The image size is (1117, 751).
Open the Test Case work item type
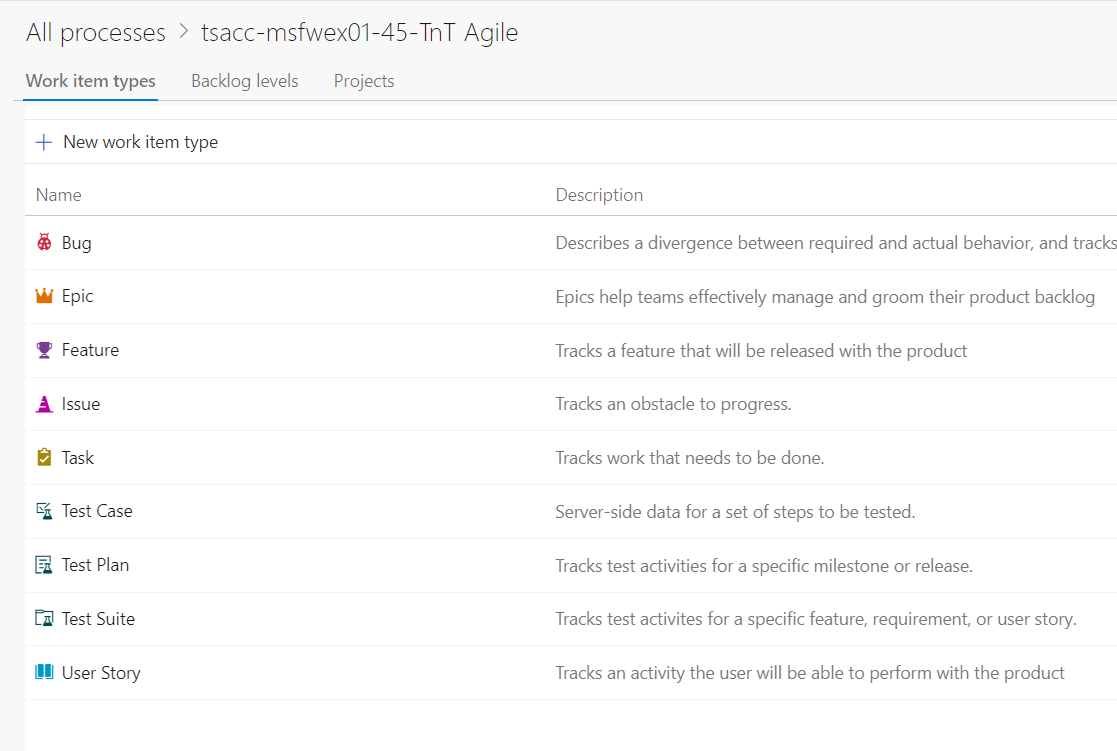(97, 511)
